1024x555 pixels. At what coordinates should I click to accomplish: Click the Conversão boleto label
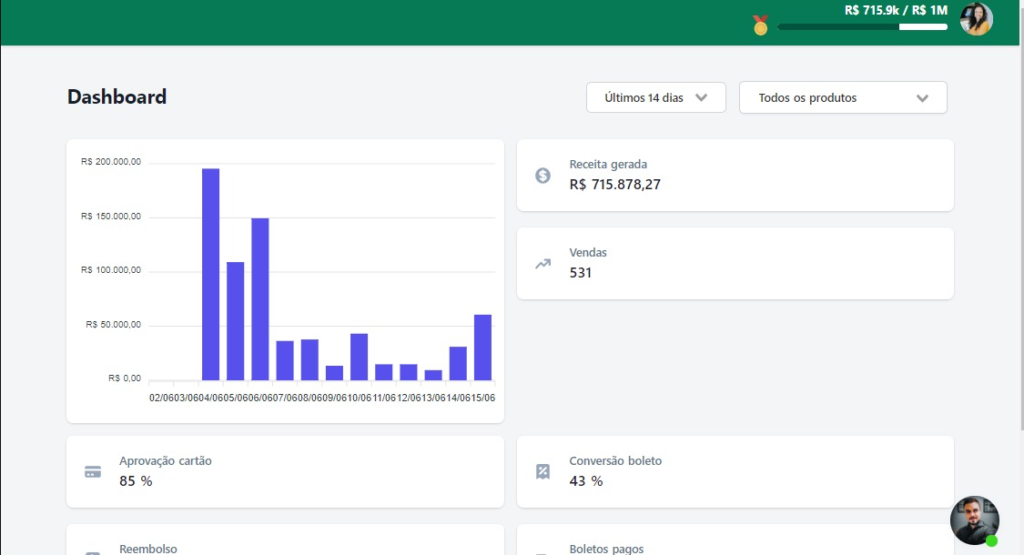[x=615, y=461]
